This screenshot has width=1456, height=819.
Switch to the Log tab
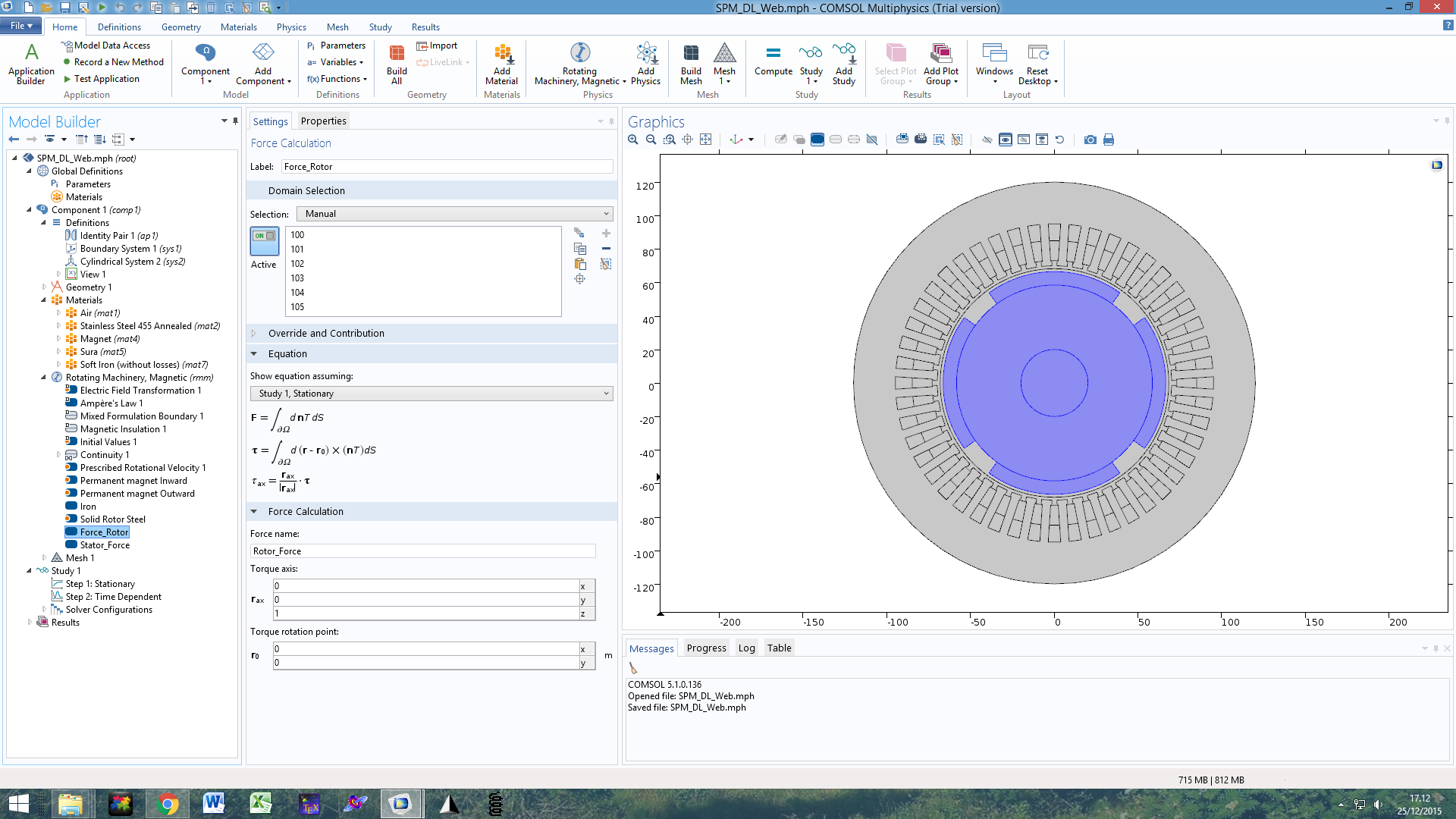click(x=746, y=648)
